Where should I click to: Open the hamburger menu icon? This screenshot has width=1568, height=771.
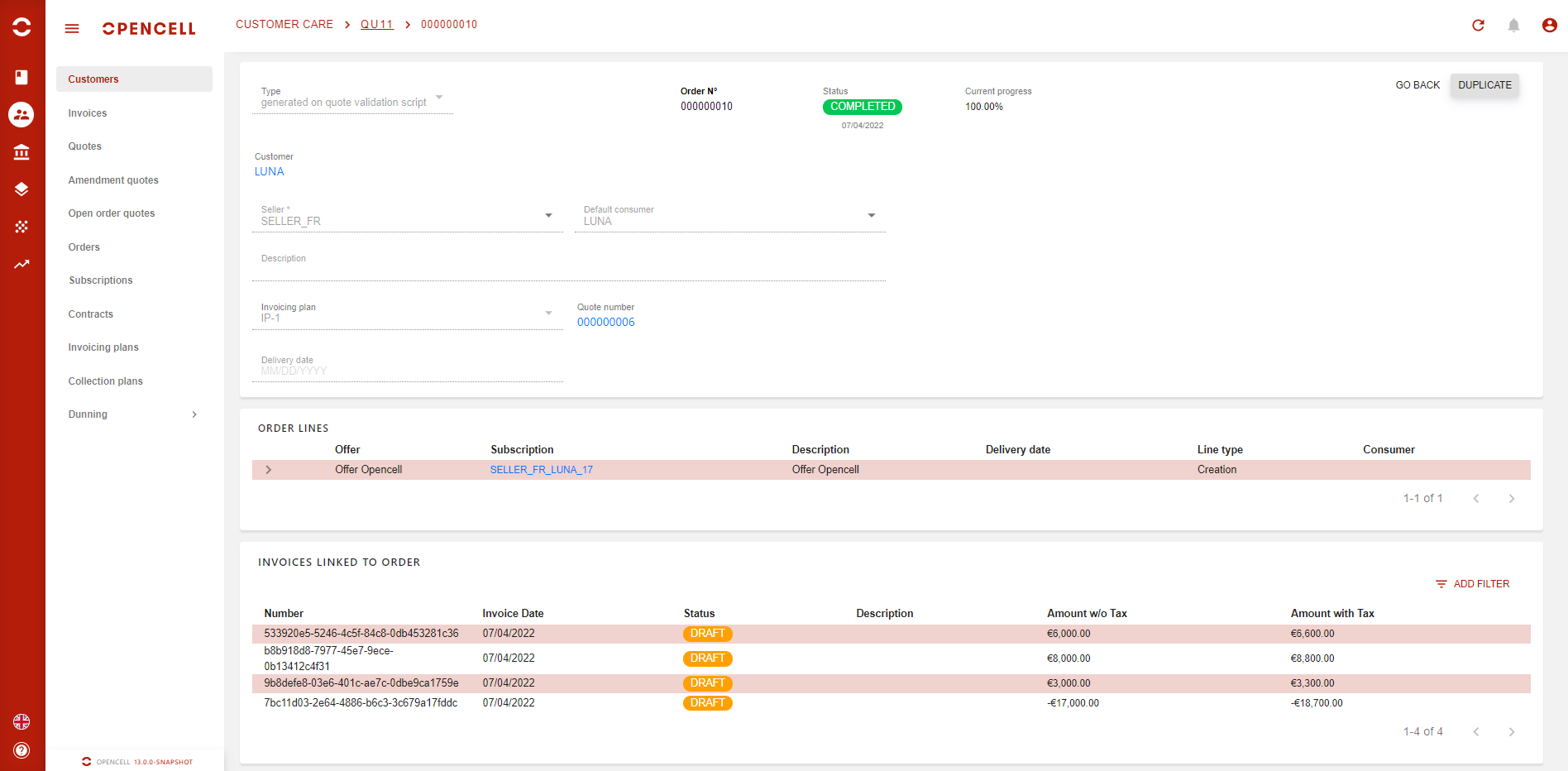click(x=72, y=28)
